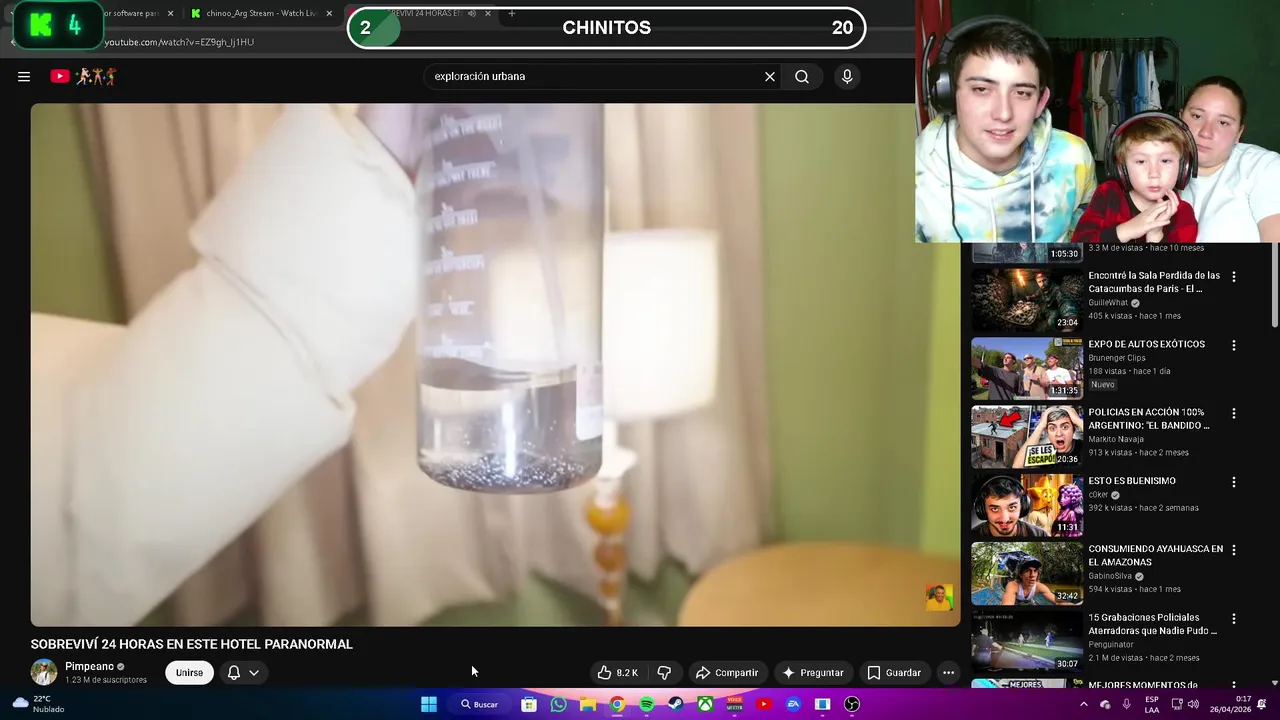
Task: Open Compartir share dialog
Action: 727,673
